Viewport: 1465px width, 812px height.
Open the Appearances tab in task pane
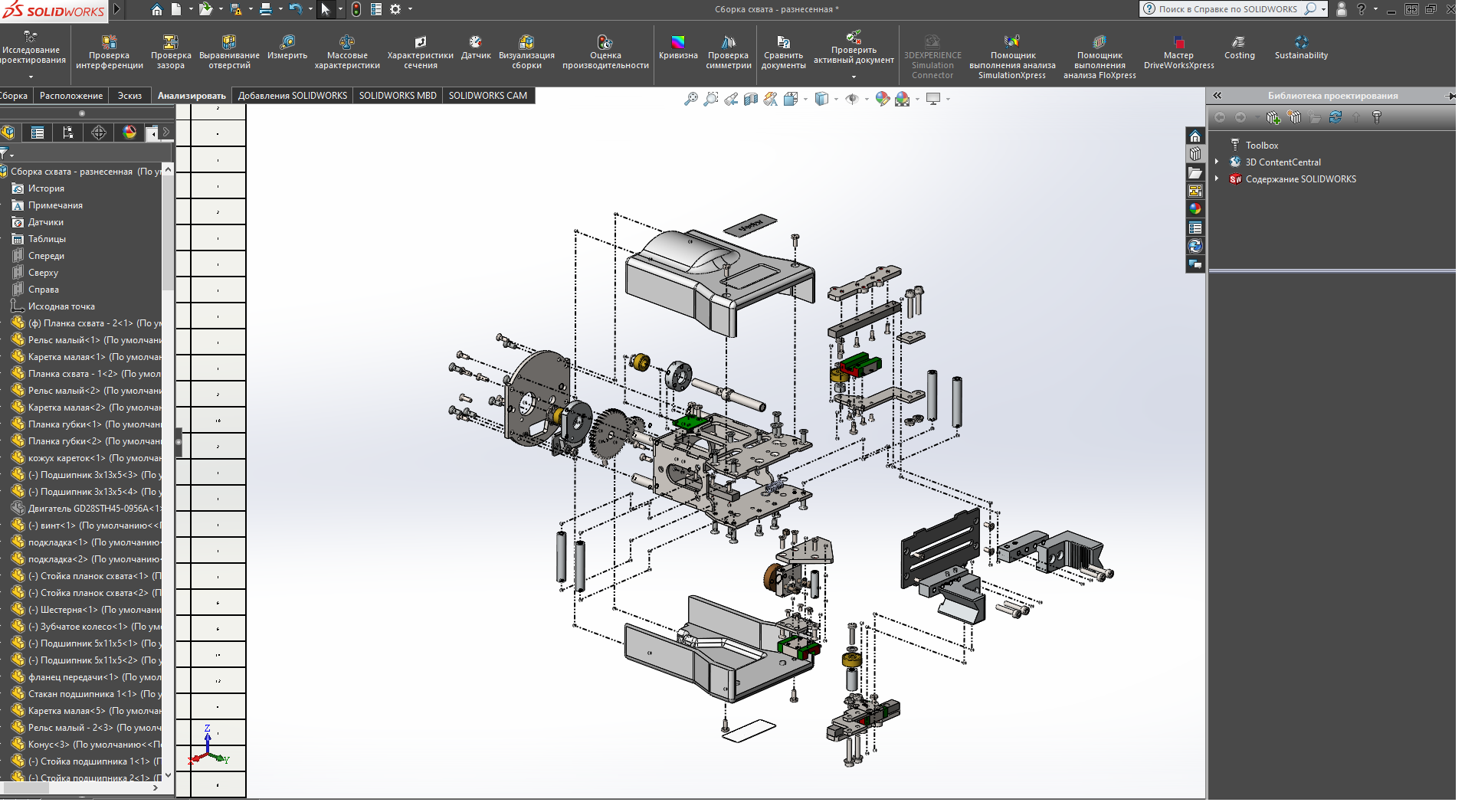click(1195, 209)
